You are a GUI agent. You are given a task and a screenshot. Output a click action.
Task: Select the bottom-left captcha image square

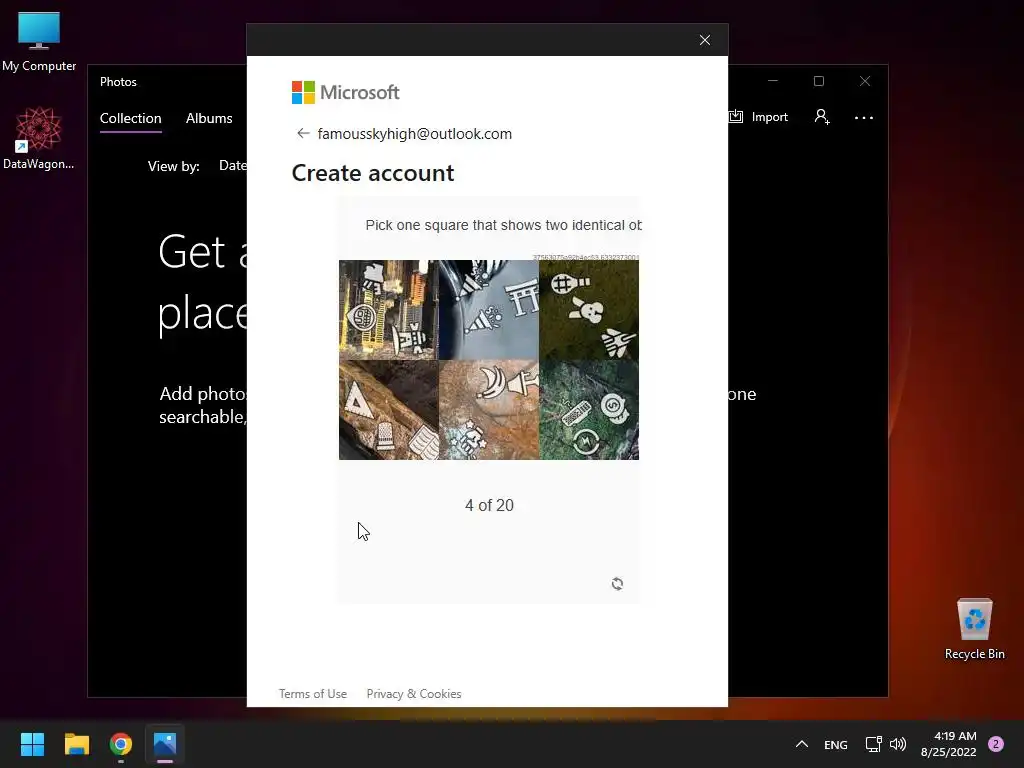389,409
